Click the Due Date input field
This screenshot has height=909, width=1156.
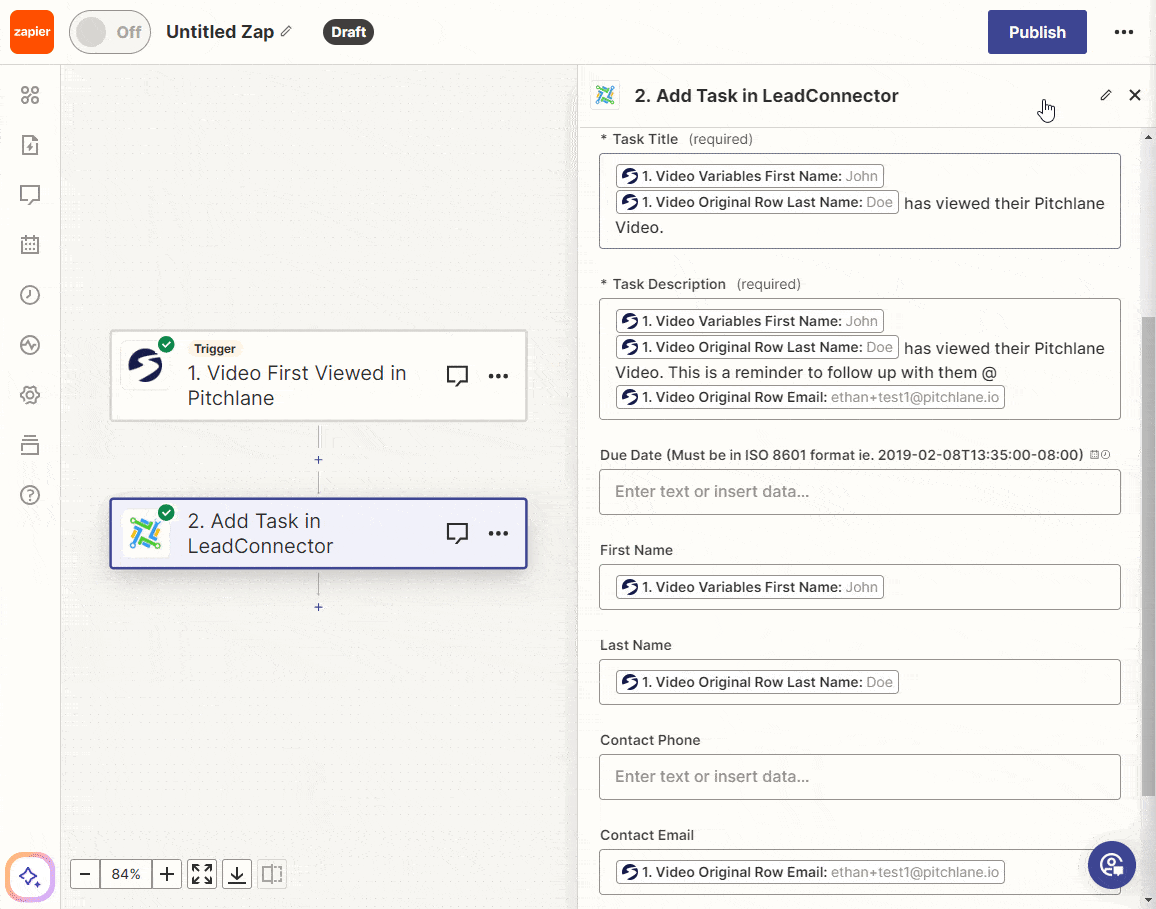coord(860,492)
